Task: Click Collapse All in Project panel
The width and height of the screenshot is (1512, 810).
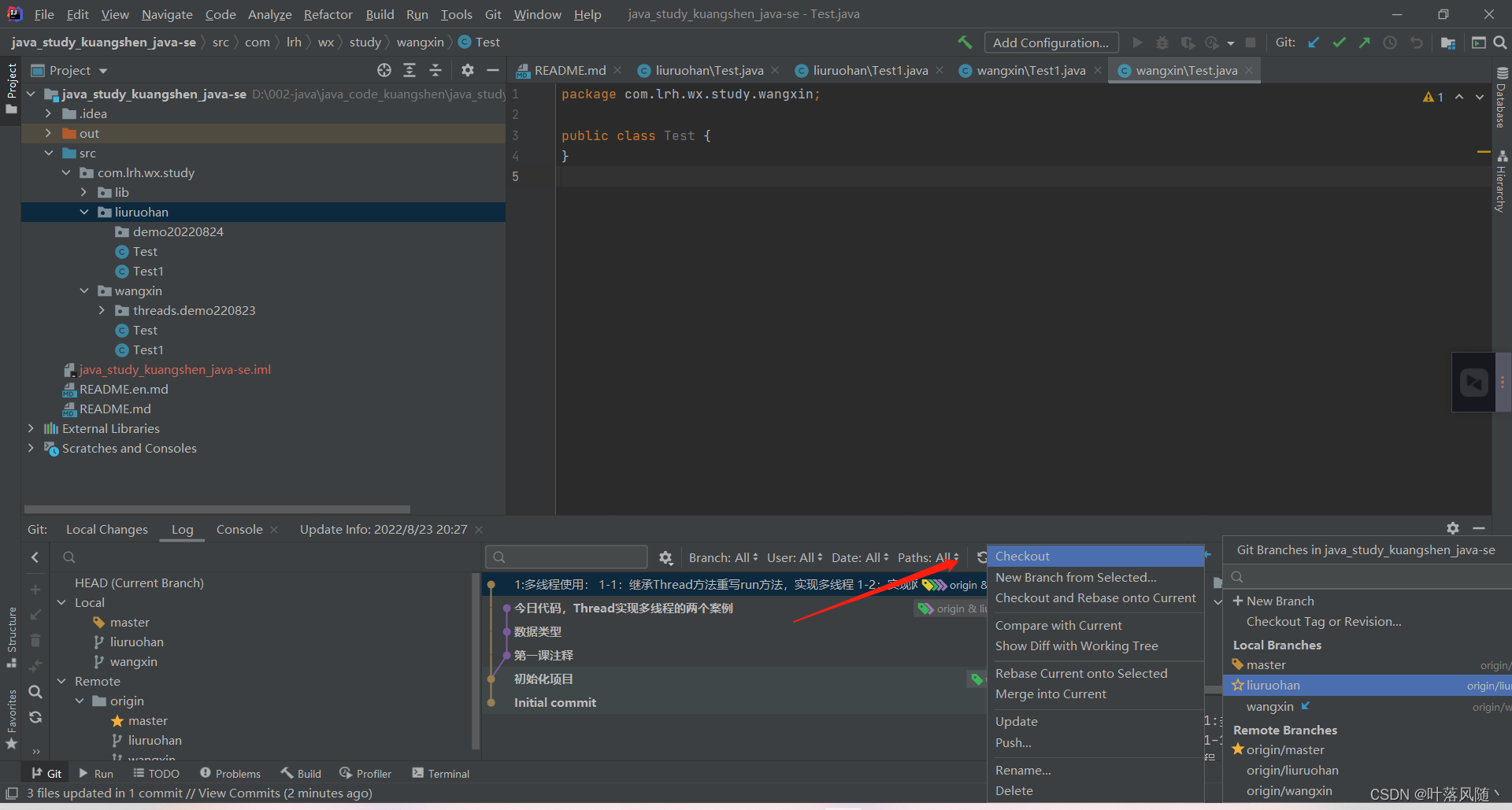Action: pos(435,70)
